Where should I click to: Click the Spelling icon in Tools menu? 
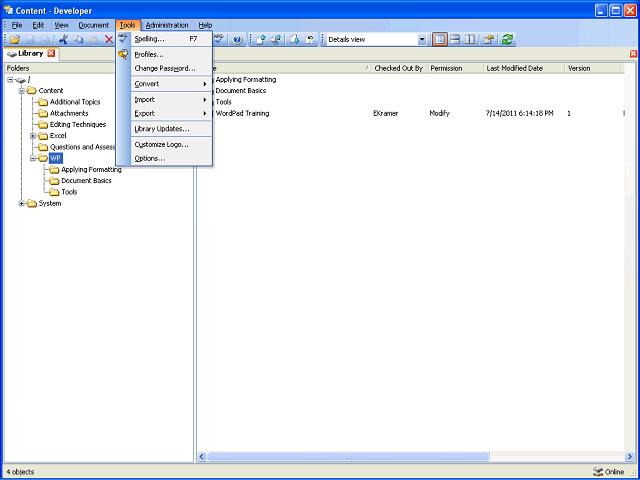coord(123,39)
